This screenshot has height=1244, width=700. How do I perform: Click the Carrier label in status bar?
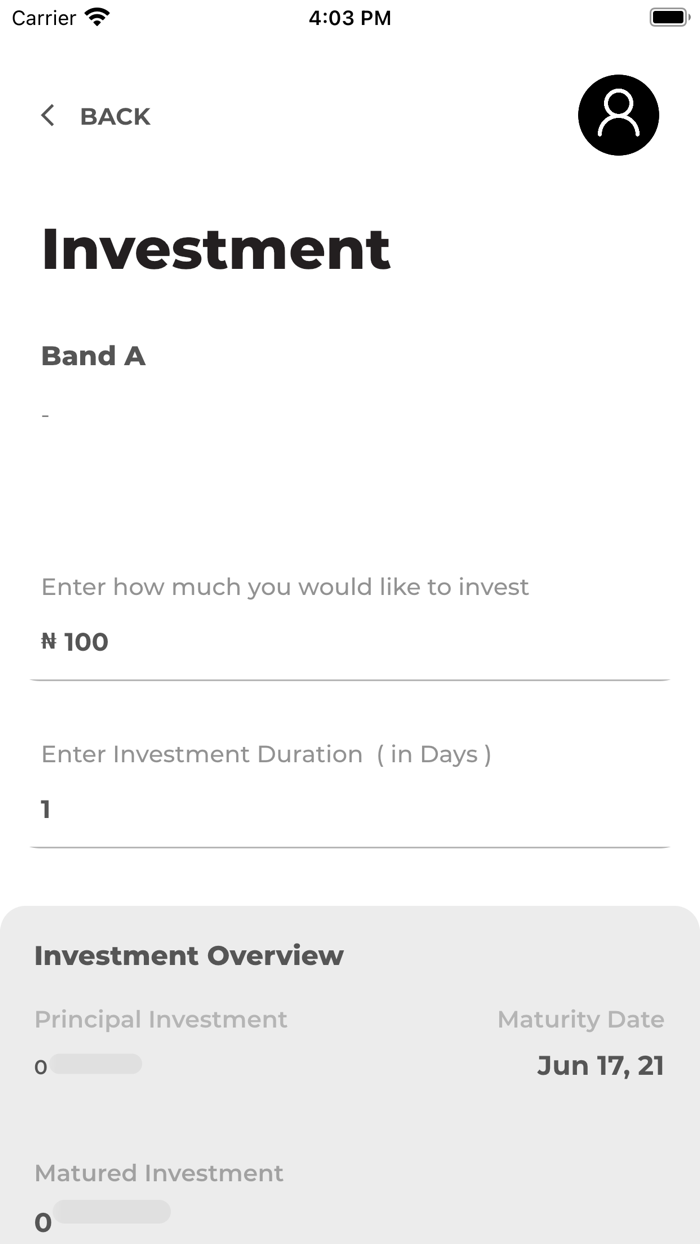(x=44, y=18)
